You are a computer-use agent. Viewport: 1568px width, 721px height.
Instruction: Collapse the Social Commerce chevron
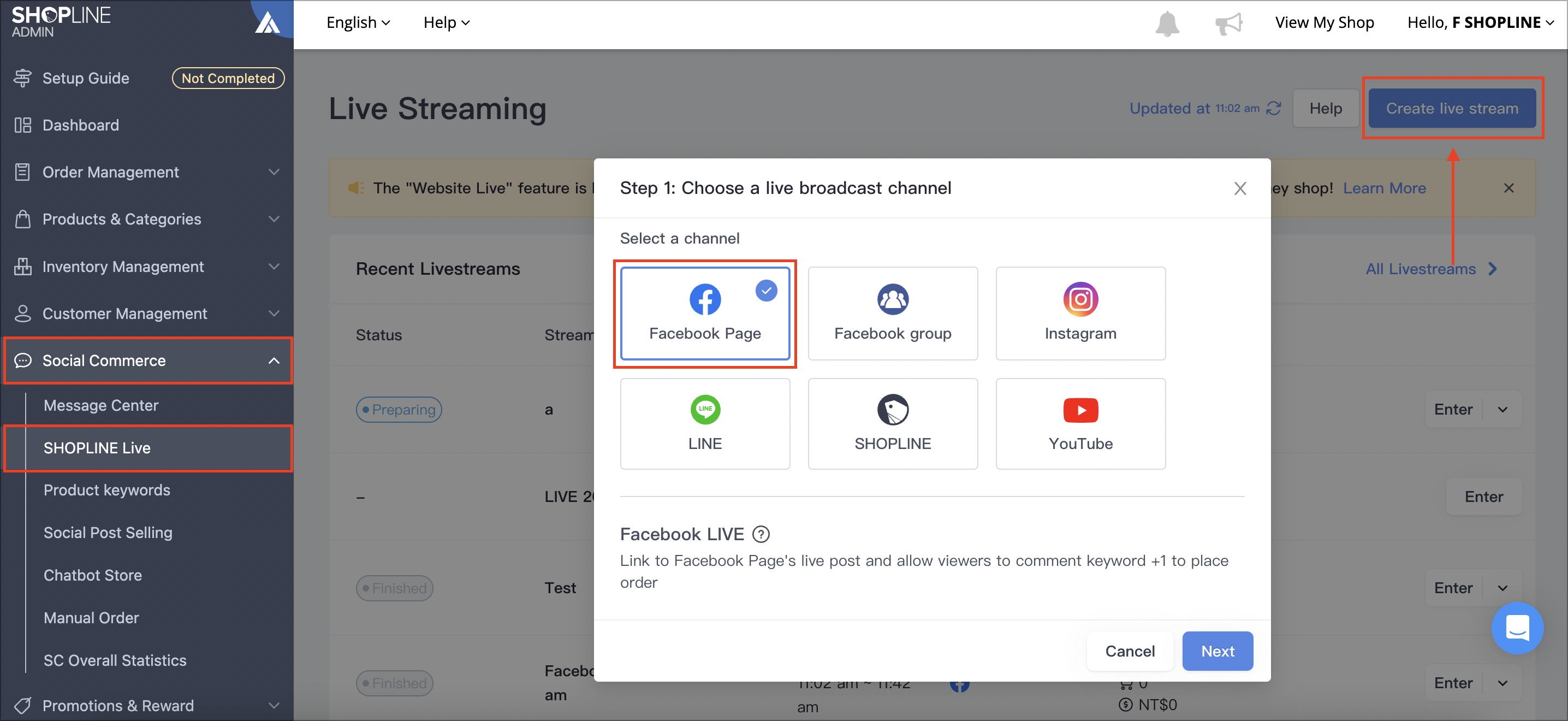[x=274, y=361]
